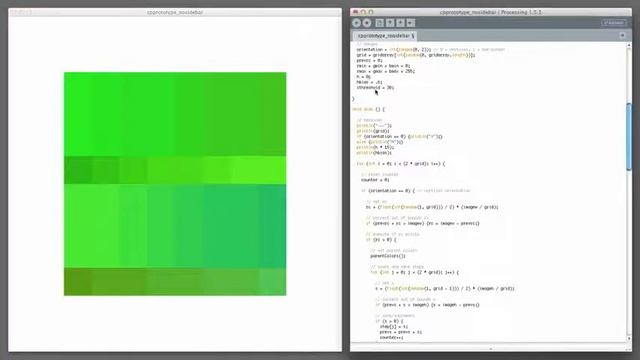Click the 'prevc = 0;' code line
640x360 pixels.
click(x=369, y=60)
